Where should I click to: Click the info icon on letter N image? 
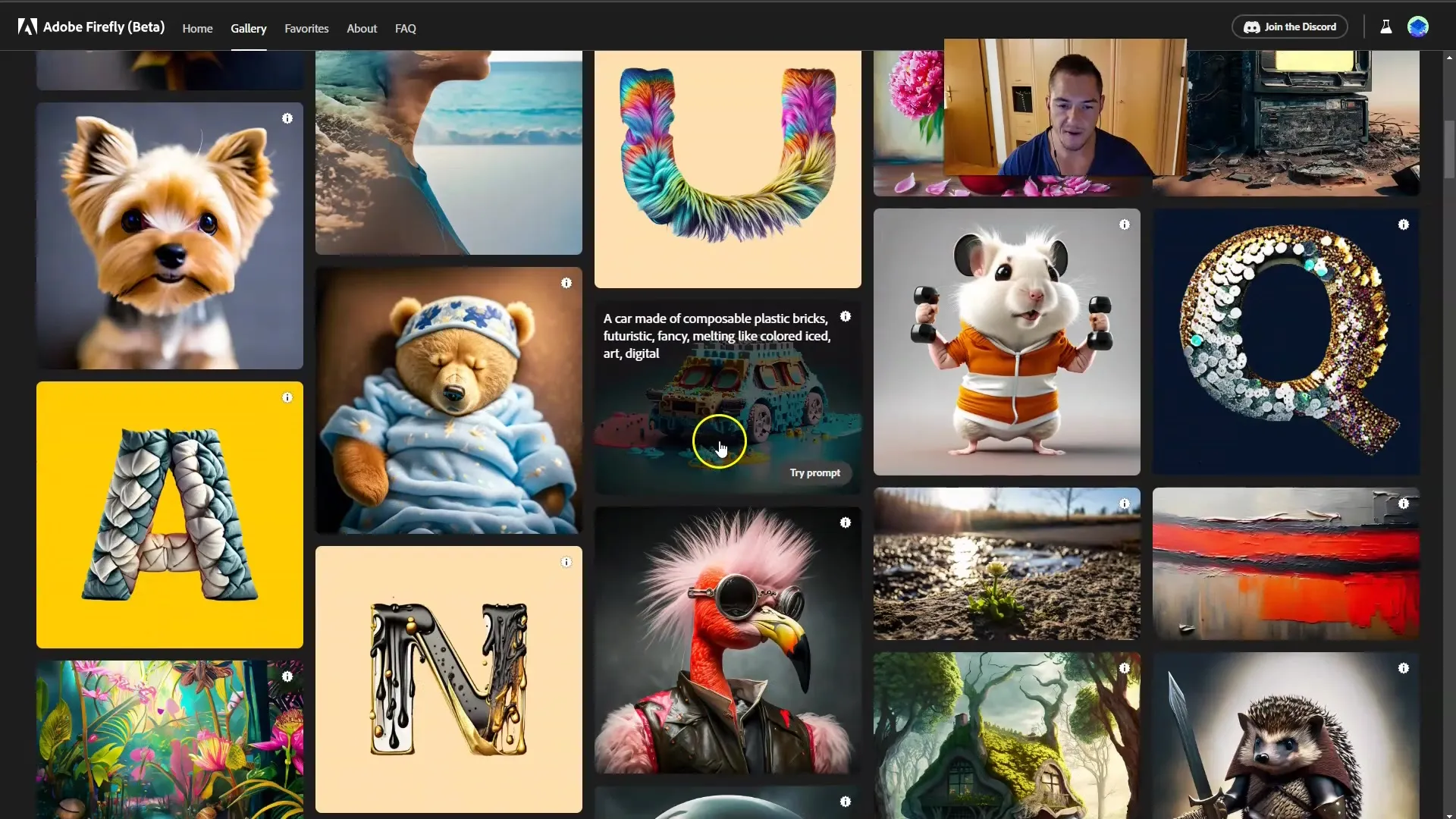pyautogui.click(x=566, y=562)
